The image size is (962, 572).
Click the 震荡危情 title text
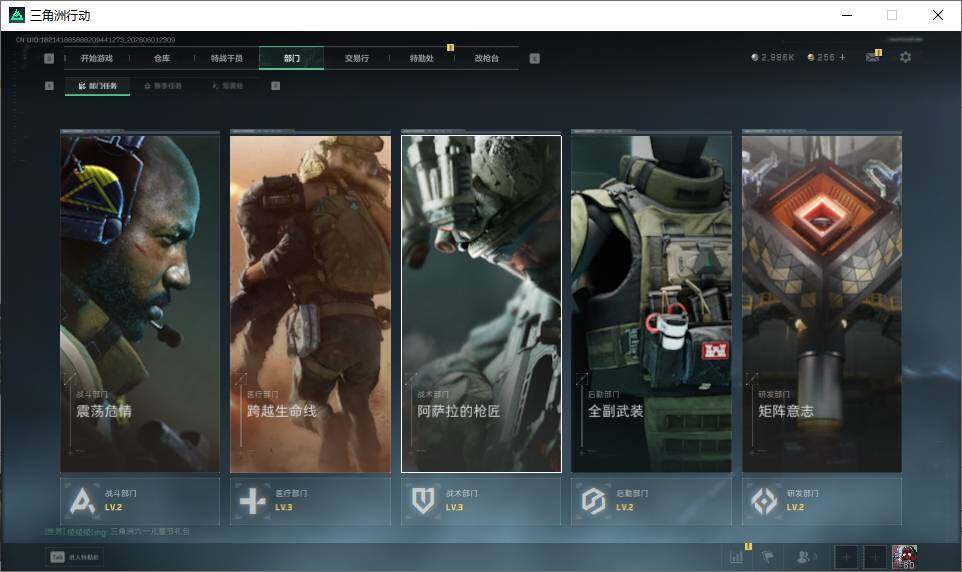click(104, 411)
